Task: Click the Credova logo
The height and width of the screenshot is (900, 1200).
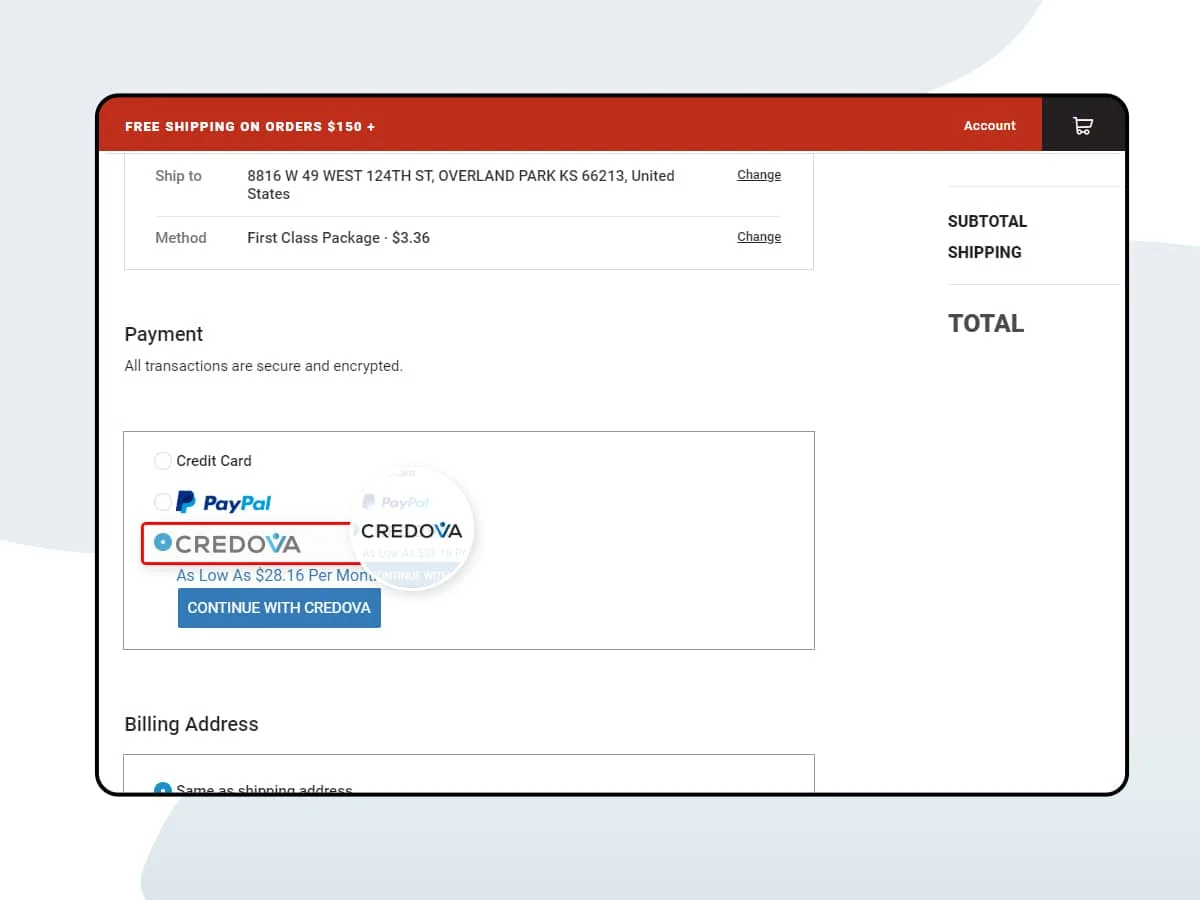Action: tap(238, 544)
